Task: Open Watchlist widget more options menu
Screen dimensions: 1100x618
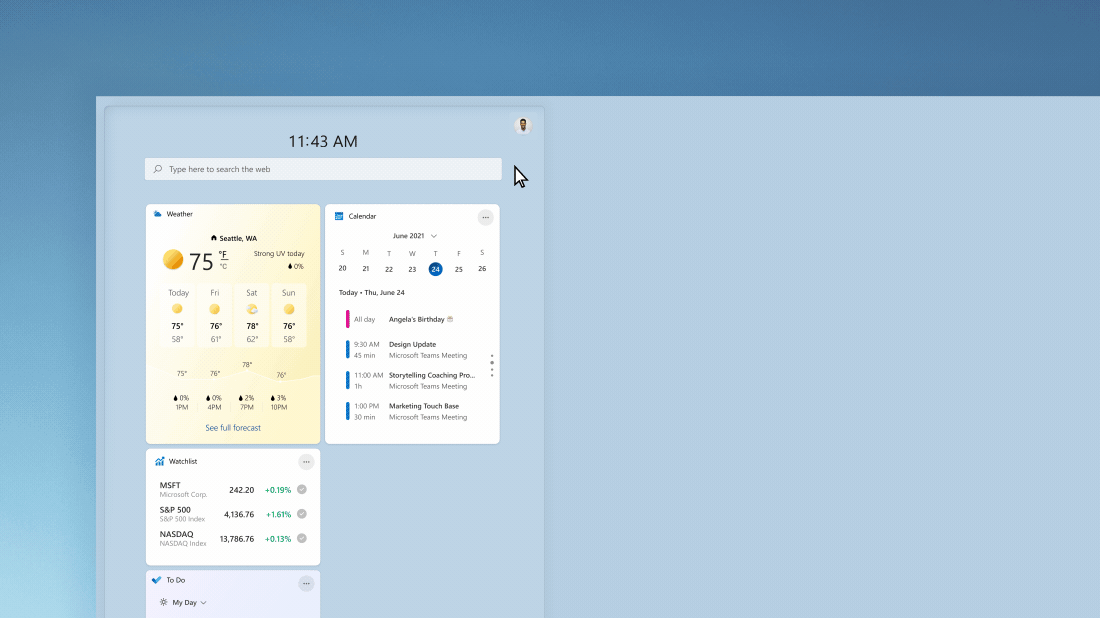Action: point(306,462)
